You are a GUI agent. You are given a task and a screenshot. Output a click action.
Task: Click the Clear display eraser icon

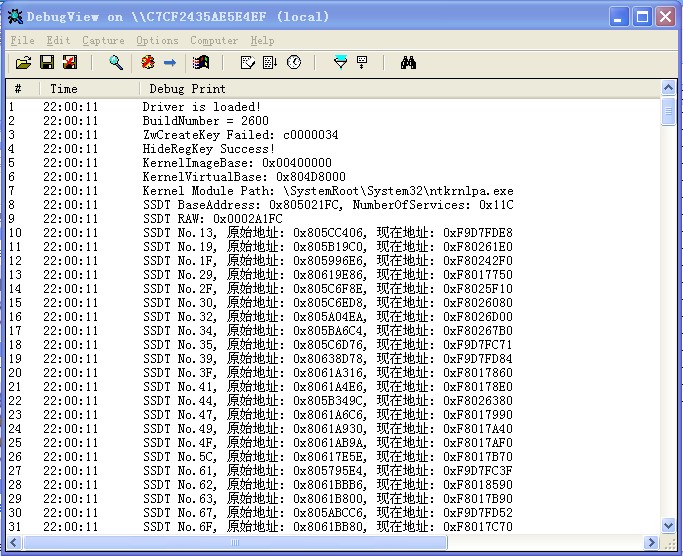click(x=247, y=63)
